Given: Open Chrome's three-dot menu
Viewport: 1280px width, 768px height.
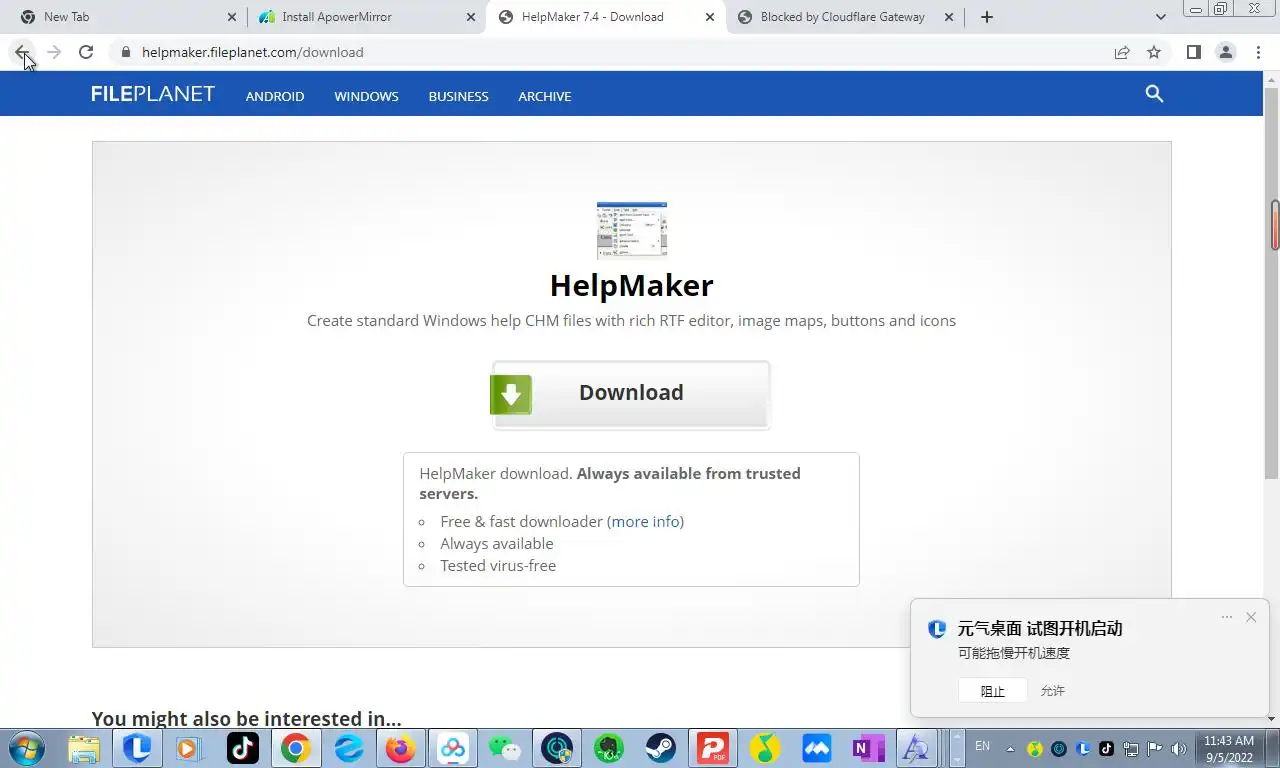Looking at the screenshot, I should [x=1258, y=52].
